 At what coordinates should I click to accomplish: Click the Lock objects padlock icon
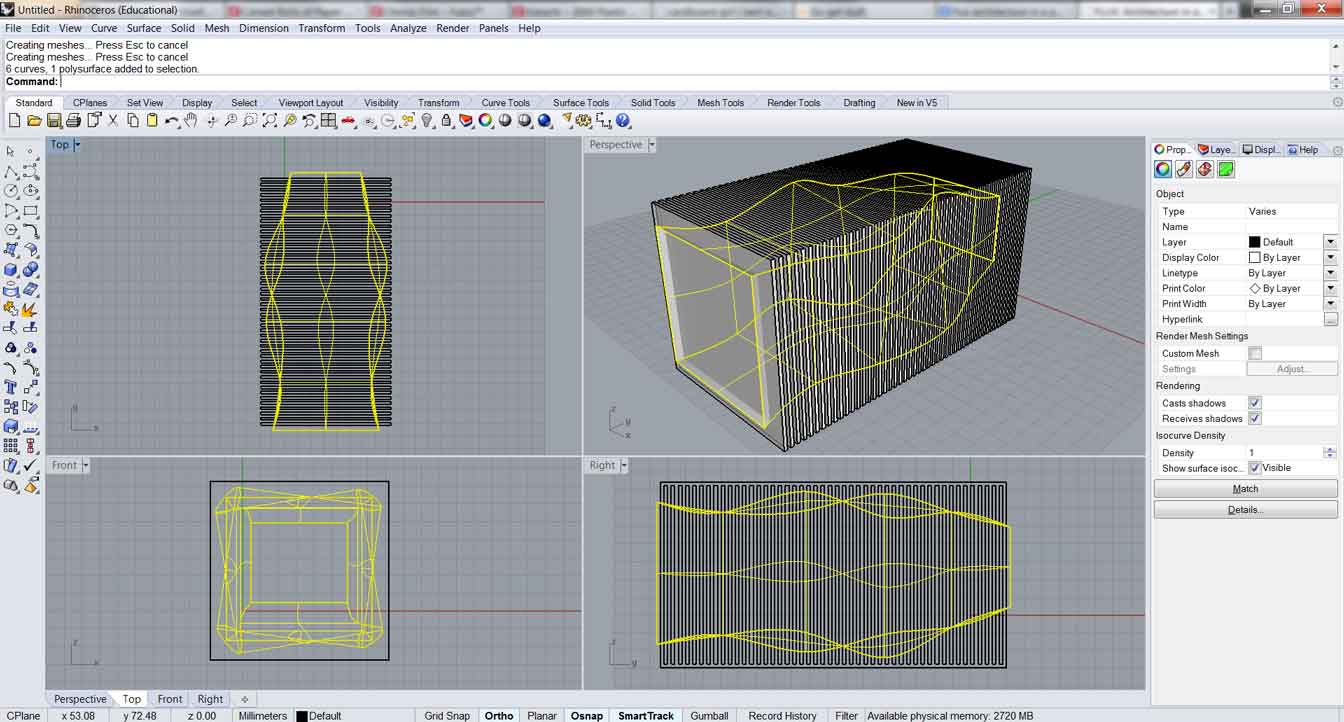[x=446, y=121]
